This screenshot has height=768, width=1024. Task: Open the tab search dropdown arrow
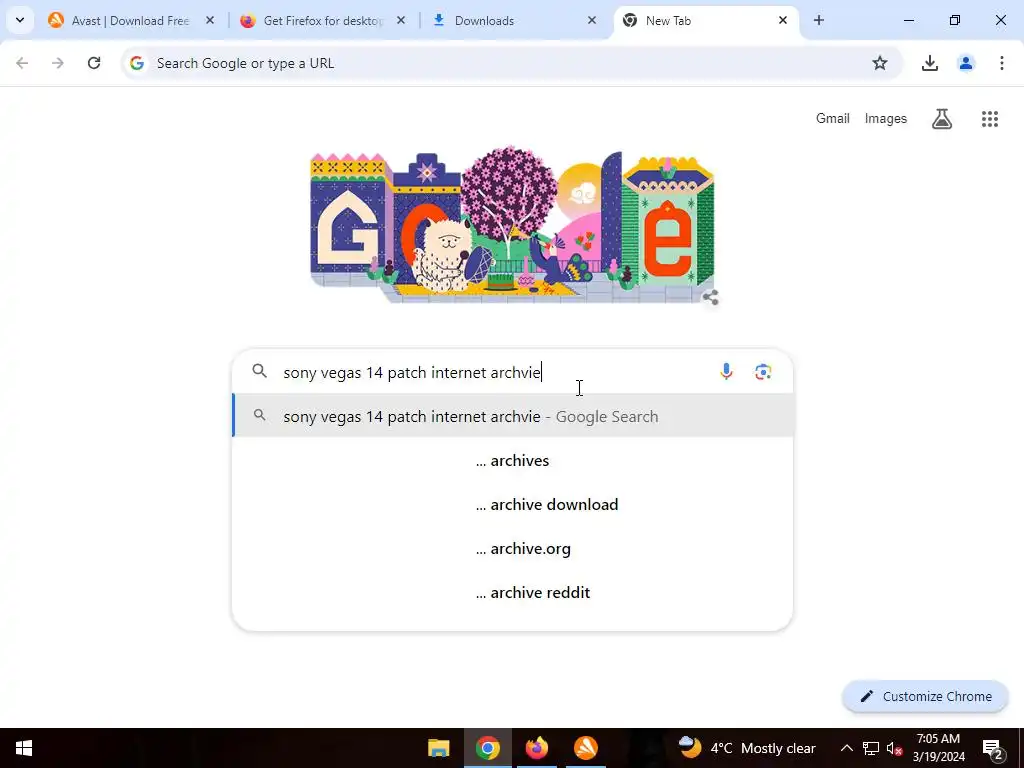click(20, 20)
